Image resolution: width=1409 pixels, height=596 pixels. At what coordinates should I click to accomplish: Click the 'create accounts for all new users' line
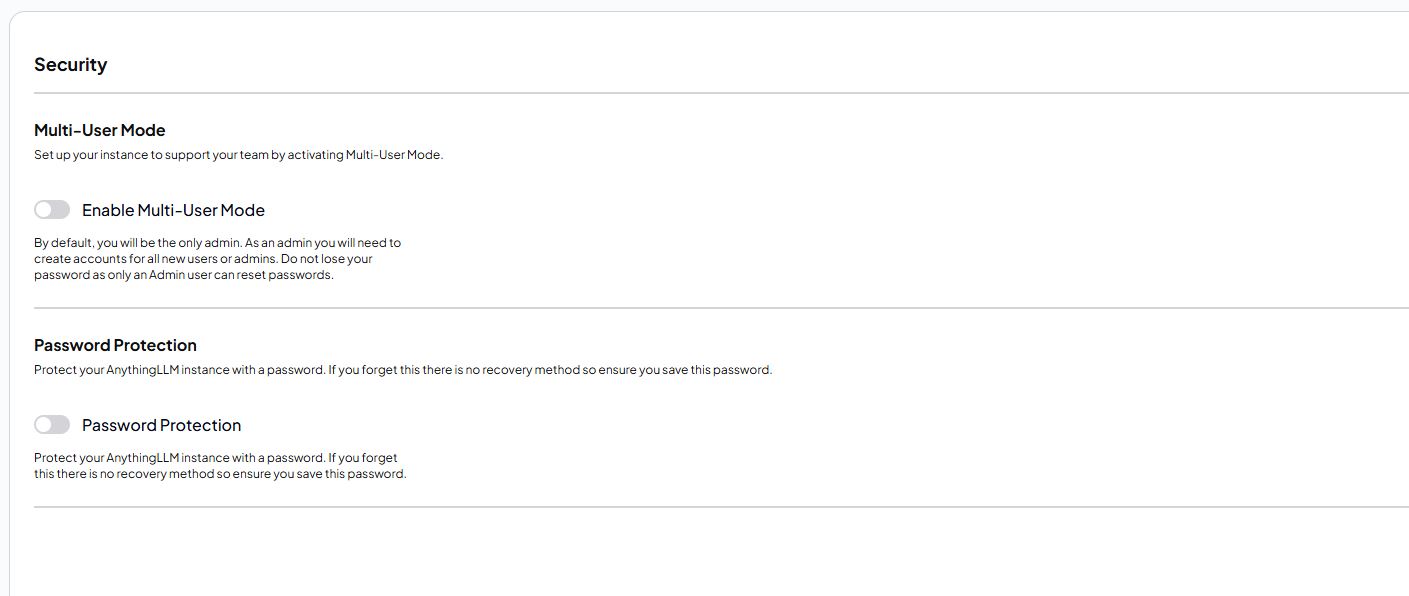pos(203,258)
